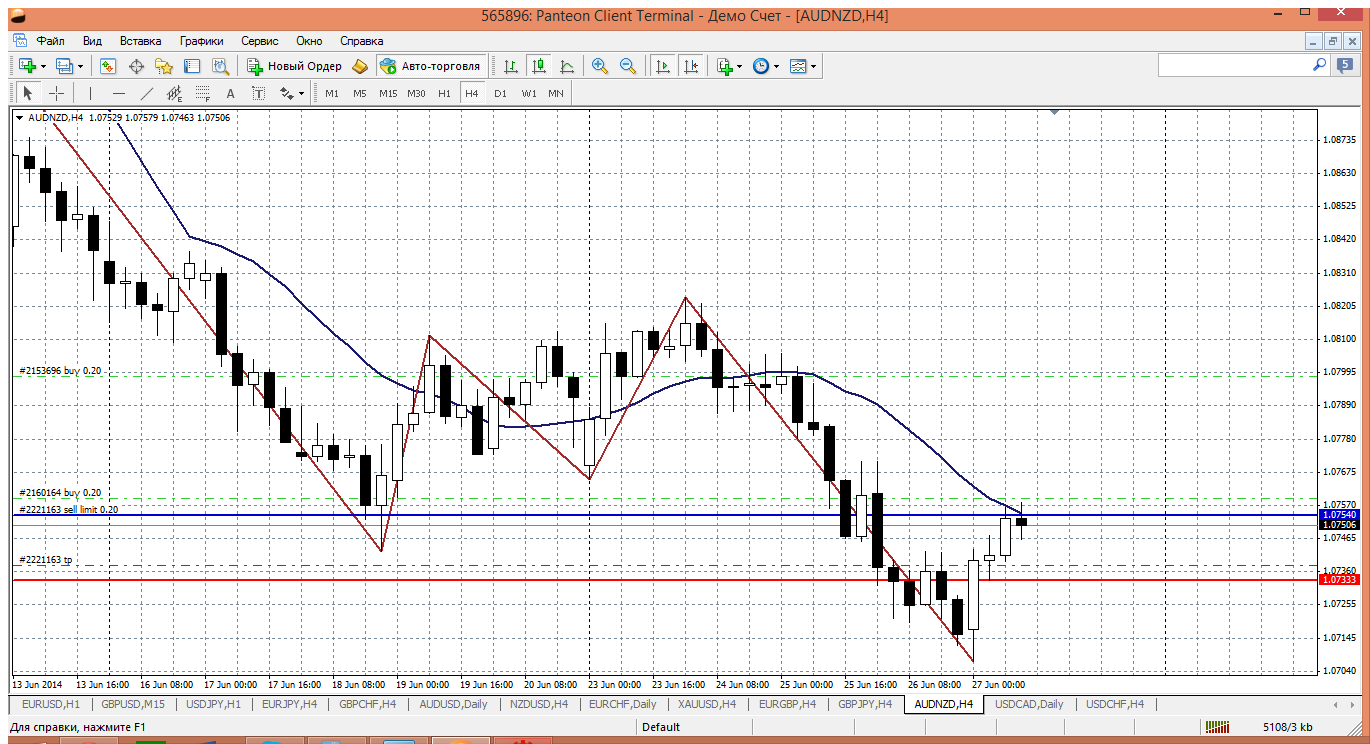Select the vertical line tool
Viewport: 1370px width, 744px height.
click(90, 93)
